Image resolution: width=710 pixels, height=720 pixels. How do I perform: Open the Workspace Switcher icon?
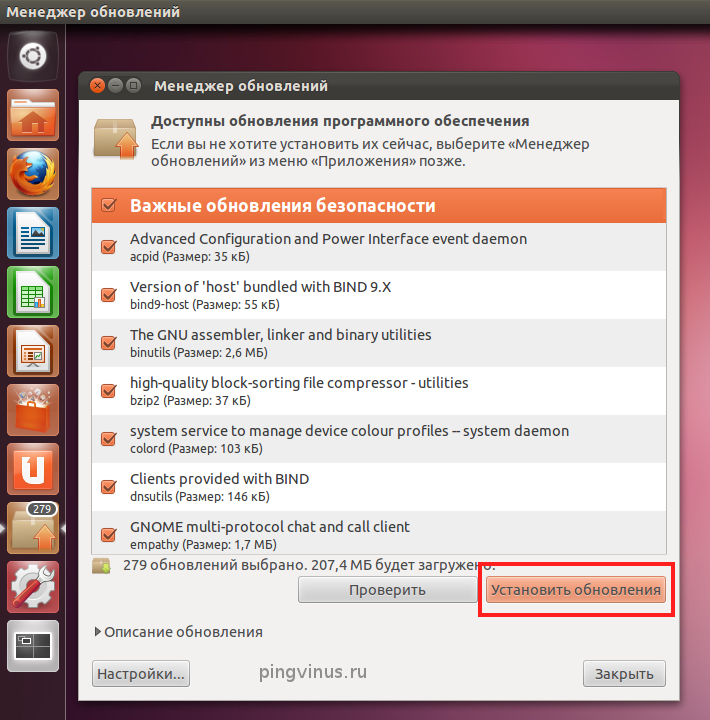coord(33,646)
